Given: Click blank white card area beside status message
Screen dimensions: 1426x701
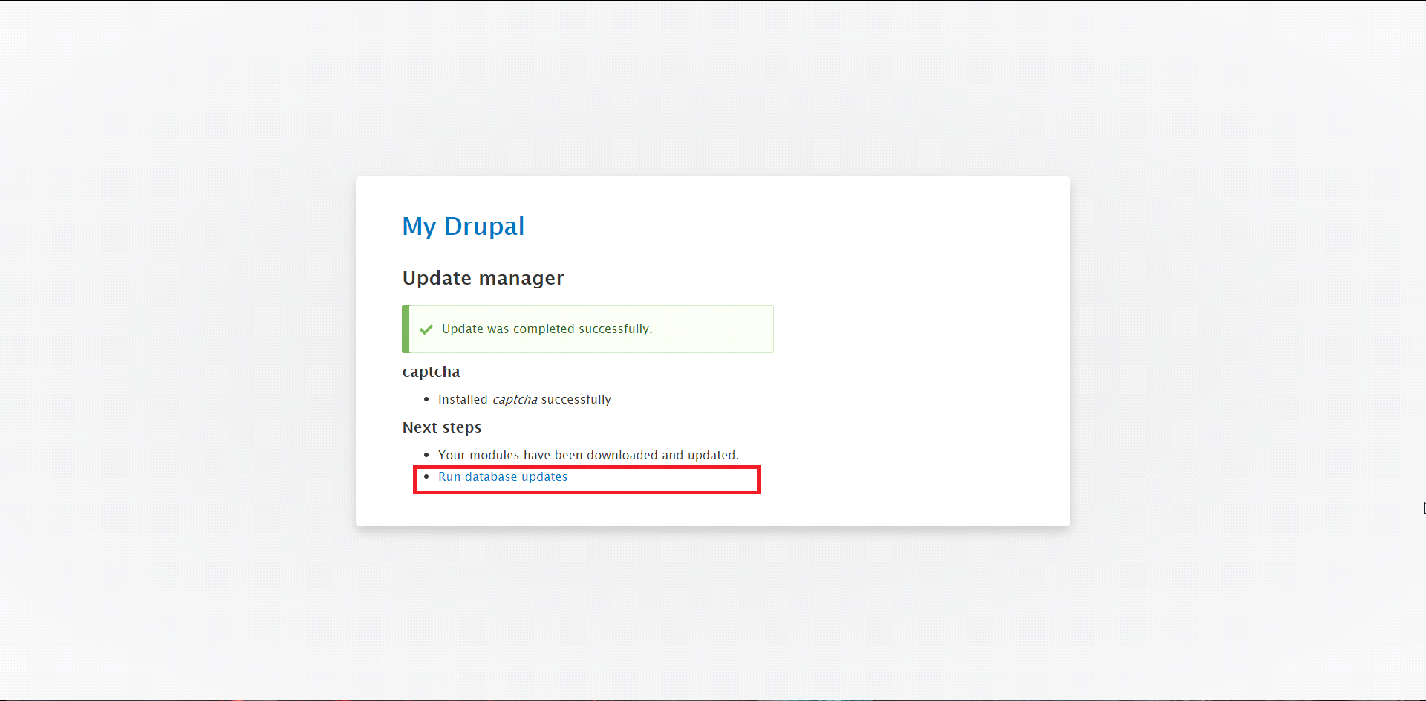Looking at the screenshot, I should click(x=910, y=329).
